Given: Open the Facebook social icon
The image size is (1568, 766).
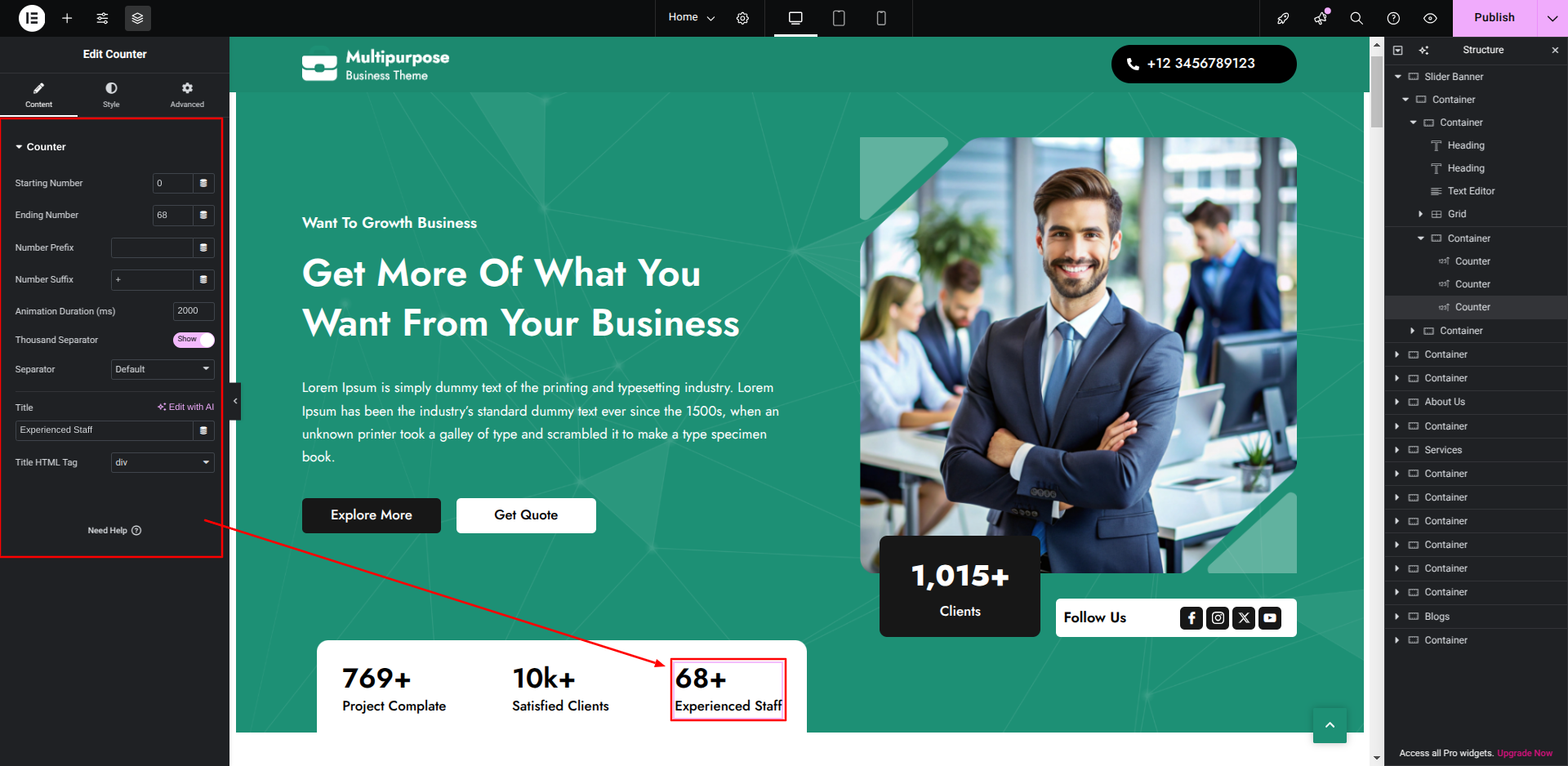Looking at the screenshot, I should (1192, 618).
